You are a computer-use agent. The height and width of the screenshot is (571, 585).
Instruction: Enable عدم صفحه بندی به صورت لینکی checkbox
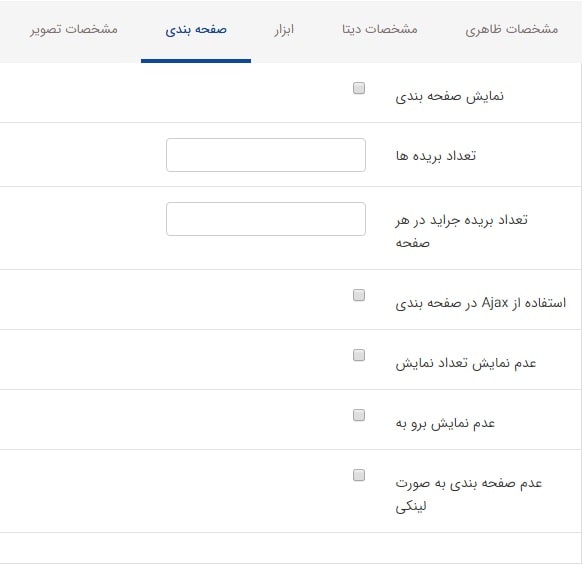(359, 475)
